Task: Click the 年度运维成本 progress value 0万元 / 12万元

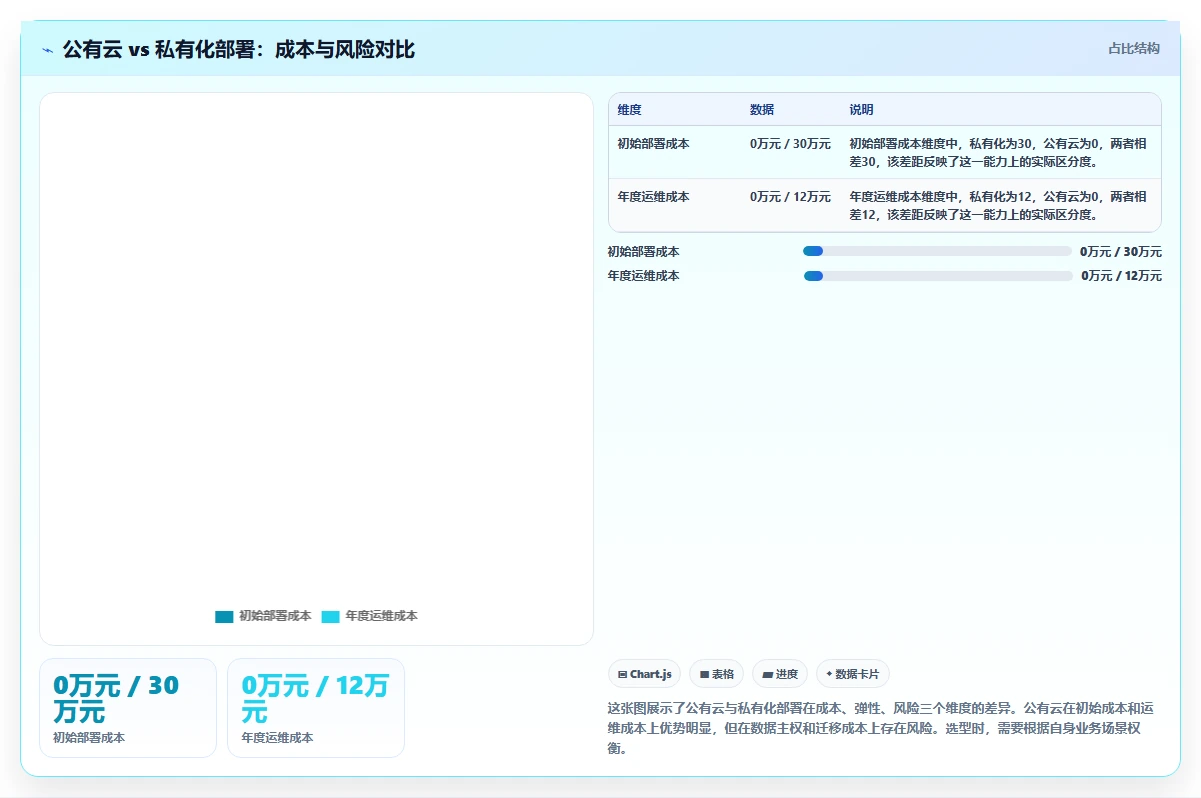Action: pos(1121,276)
